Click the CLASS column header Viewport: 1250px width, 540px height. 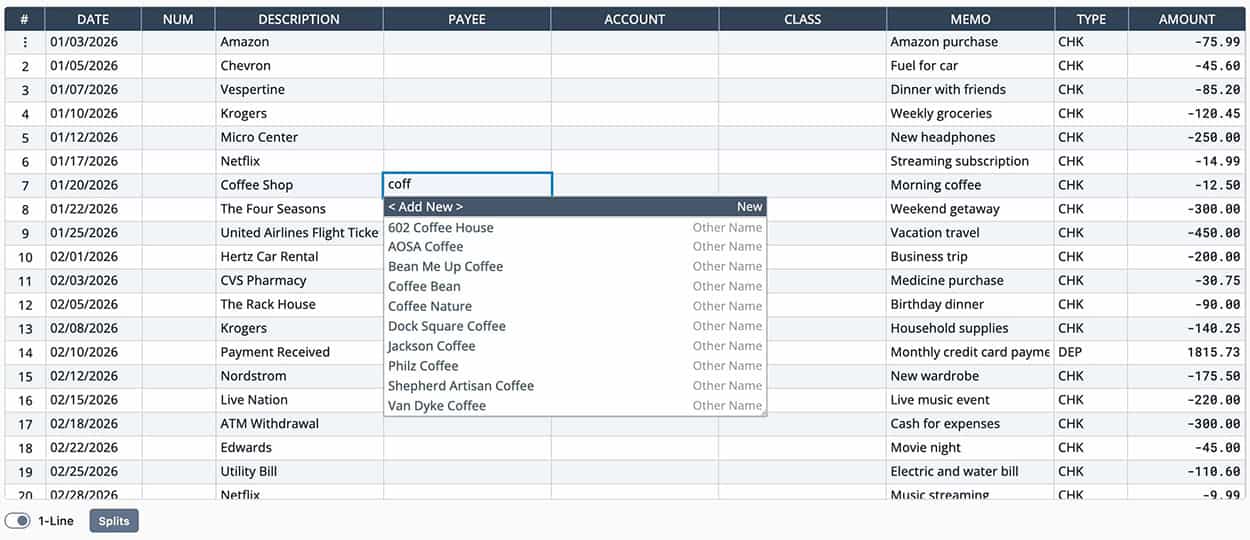(x=802, y=19)
